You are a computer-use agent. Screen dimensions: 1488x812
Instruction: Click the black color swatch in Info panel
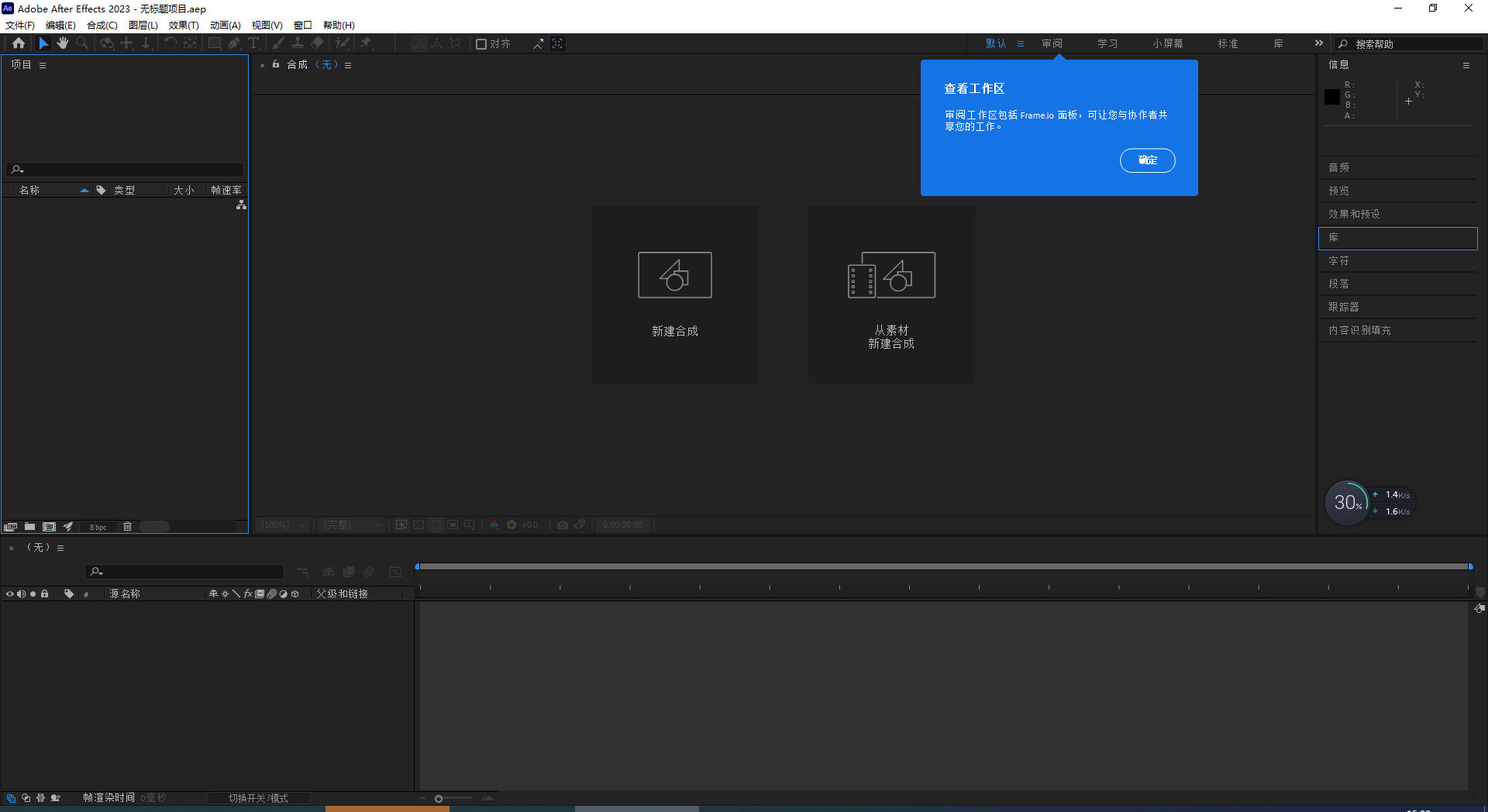[1332, 97]
